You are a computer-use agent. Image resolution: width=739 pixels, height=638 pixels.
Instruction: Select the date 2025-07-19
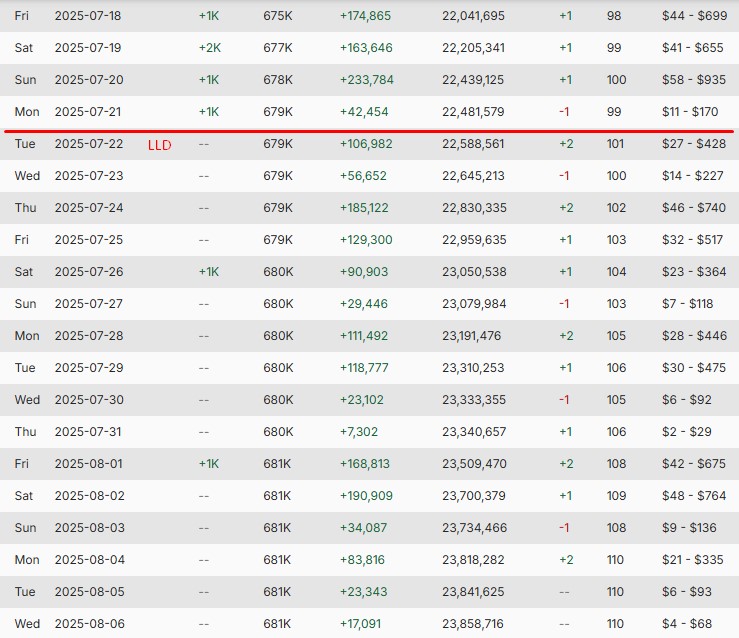[88, 48]
